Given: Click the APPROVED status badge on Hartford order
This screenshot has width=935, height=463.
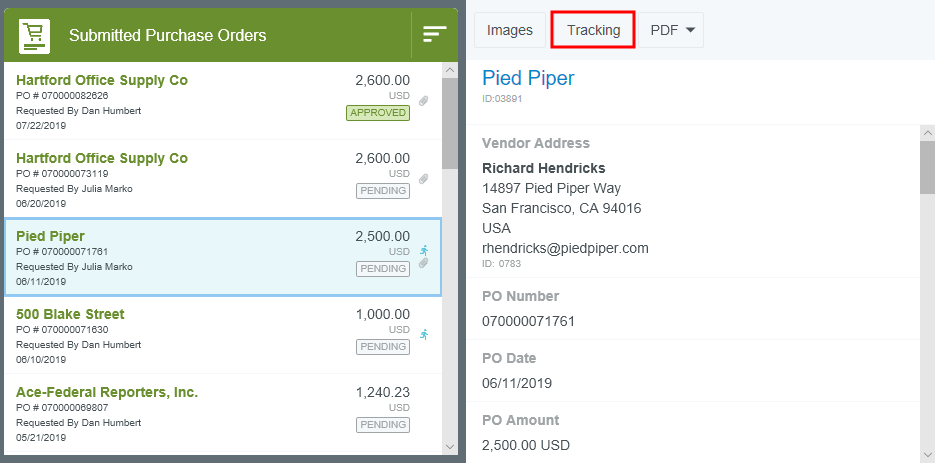Looking at the screenshot, I should (x=378, y=113).
